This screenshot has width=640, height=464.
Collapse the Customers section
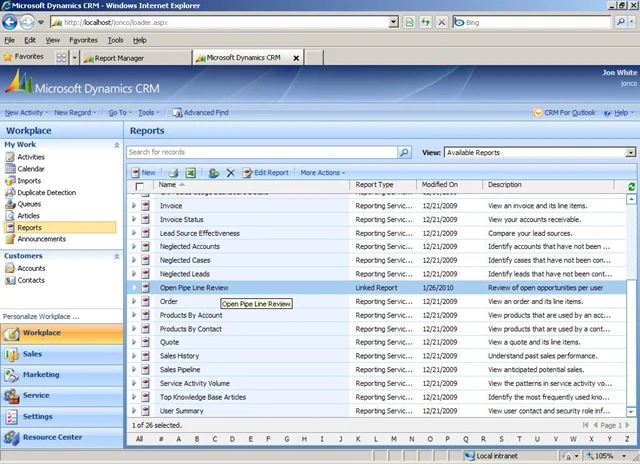(117, 256)
